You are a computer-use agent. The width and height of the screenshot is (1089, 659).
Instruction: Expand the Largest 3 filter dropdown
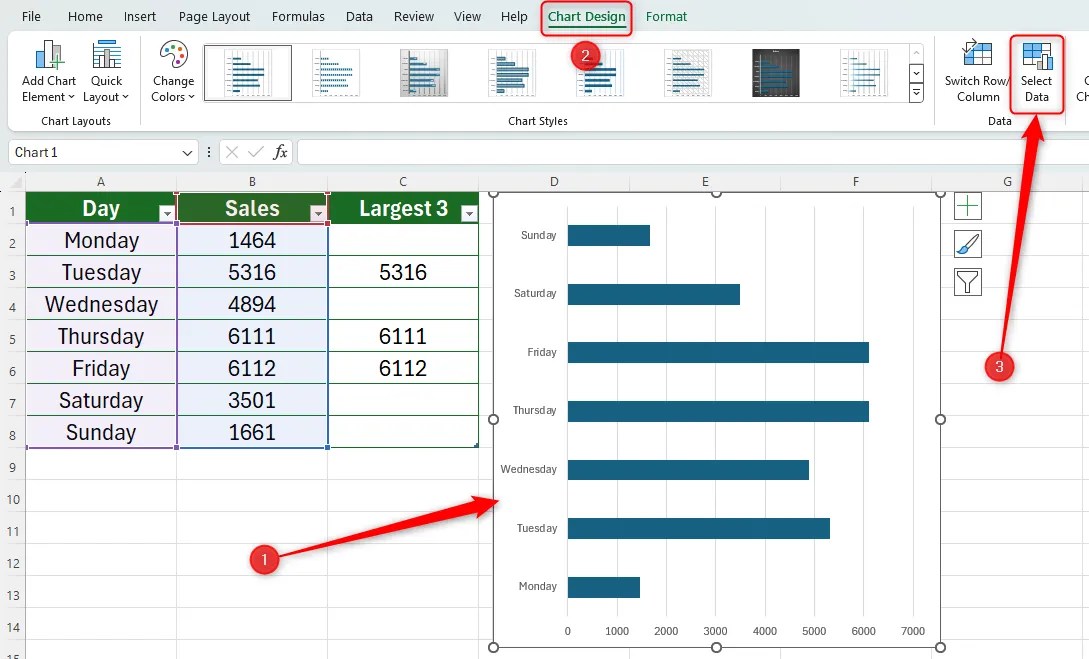coord(469,213)
